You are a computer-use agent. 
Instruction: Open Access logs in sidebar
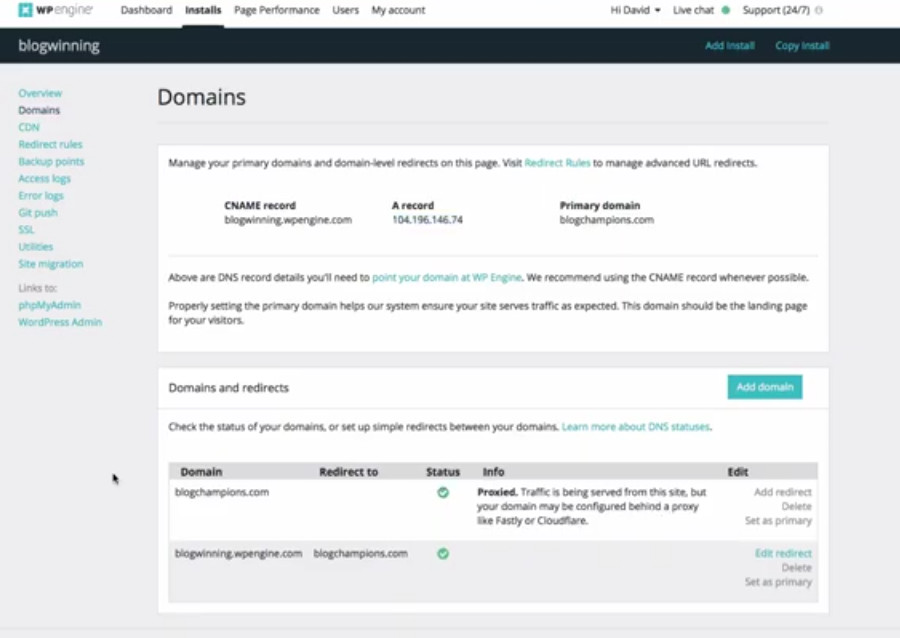pos(44,178)
